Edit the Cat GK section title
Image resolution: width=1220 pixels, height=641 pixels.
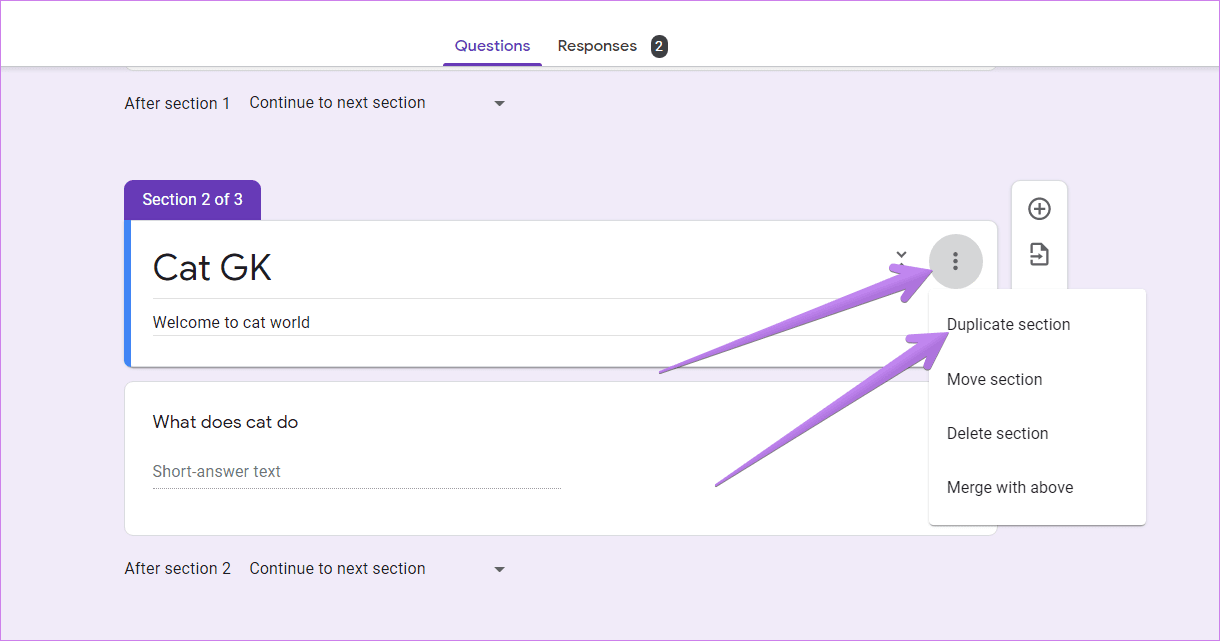click(x=212, y=267)
